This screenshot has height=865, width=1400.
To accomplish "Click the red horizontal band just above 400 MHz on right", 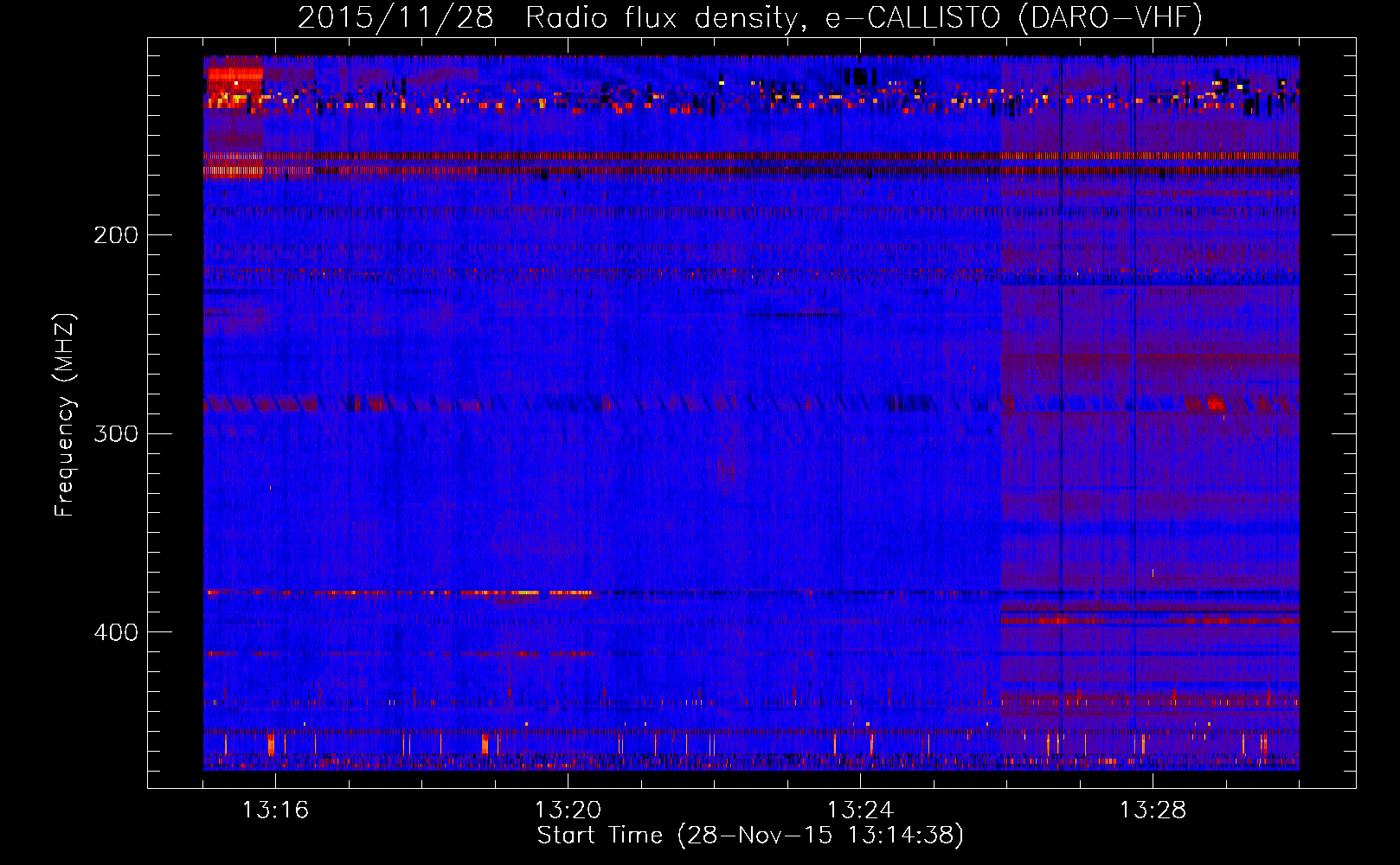I will pyautogui.click(x=1149, y=620).
